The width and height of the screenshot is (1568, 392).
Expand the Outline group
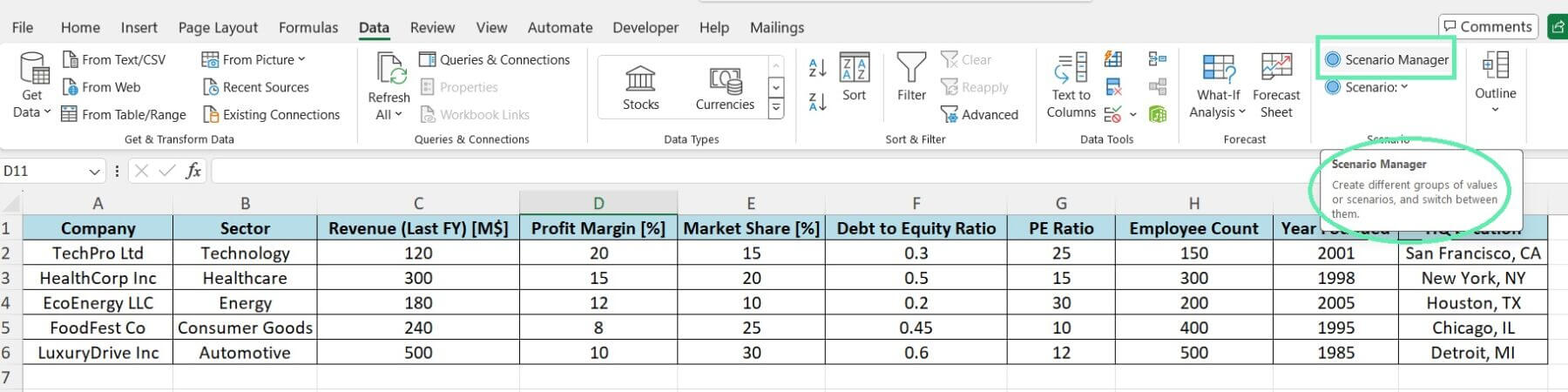pyautogui.click(x=1495, y=84)
